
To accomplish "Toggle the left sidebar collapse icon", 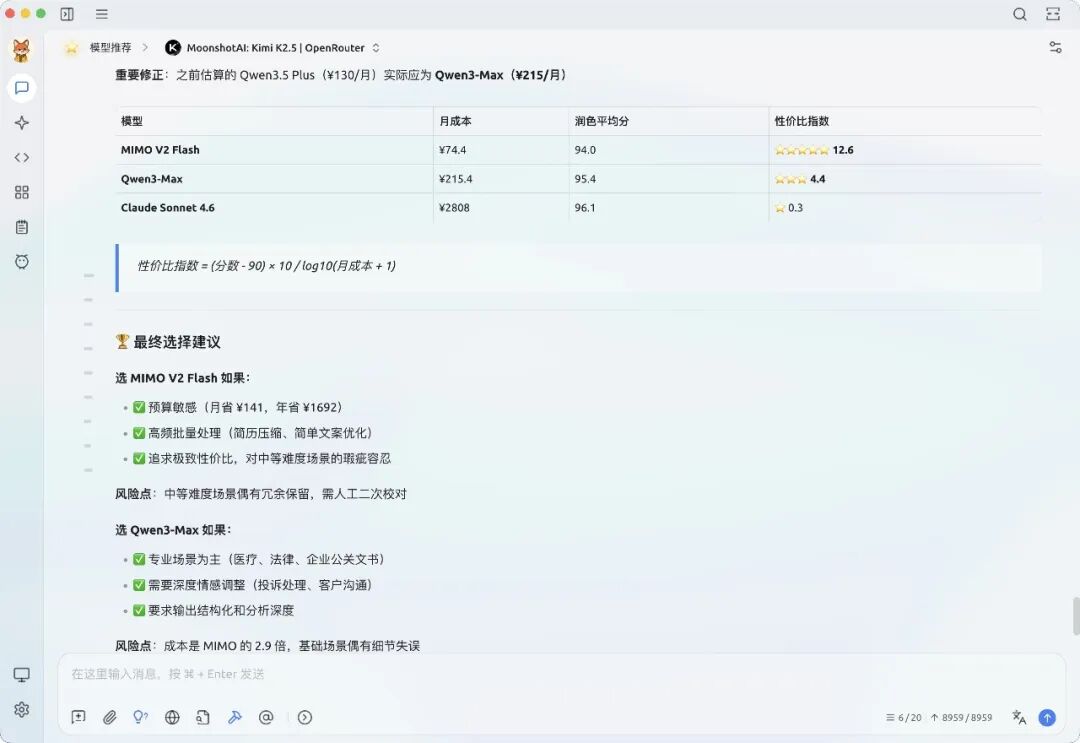I will pos(68,14).
